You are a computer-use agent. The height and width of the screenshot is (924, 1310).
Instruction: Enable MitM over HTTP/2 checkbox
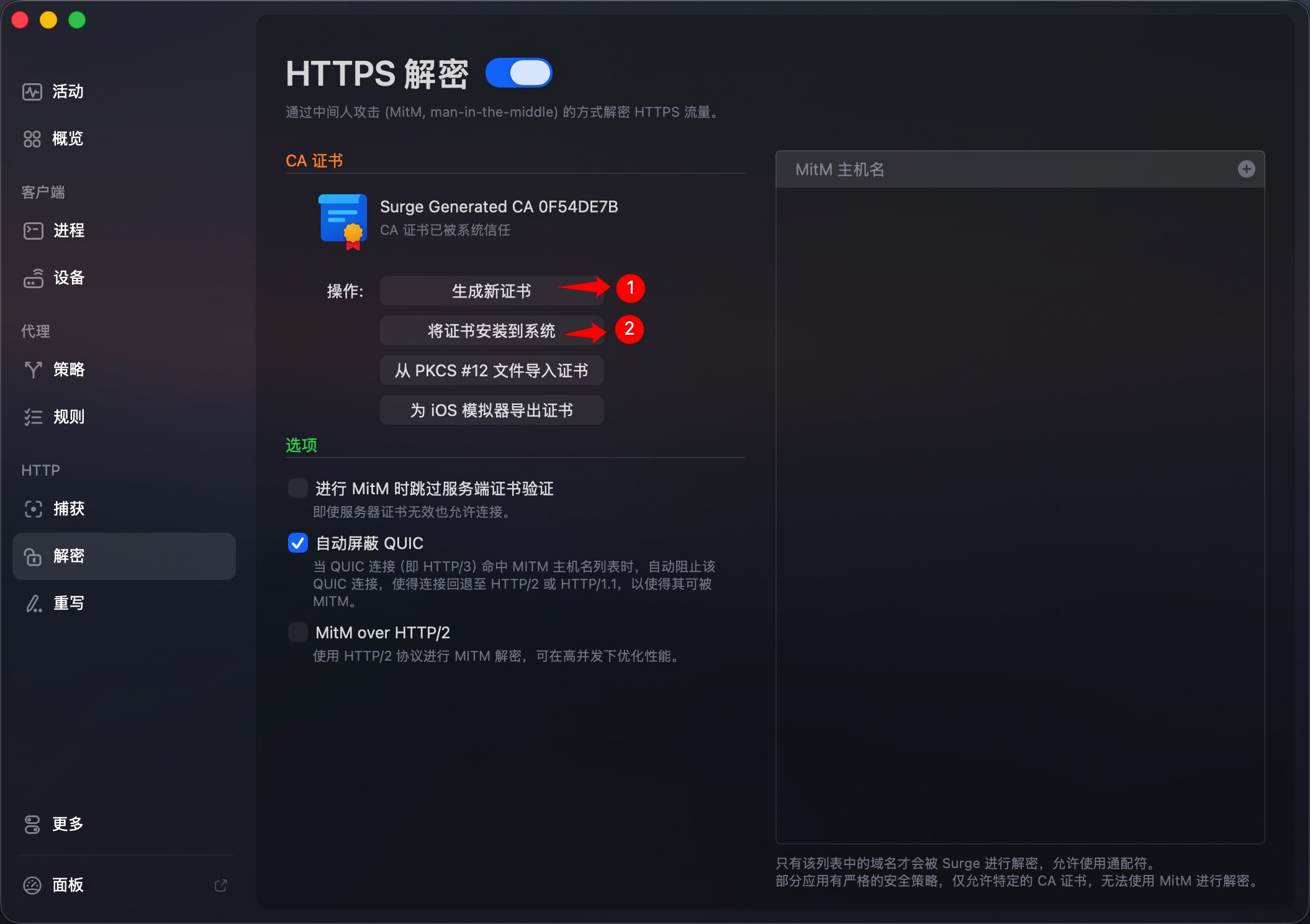coord(298,632)
